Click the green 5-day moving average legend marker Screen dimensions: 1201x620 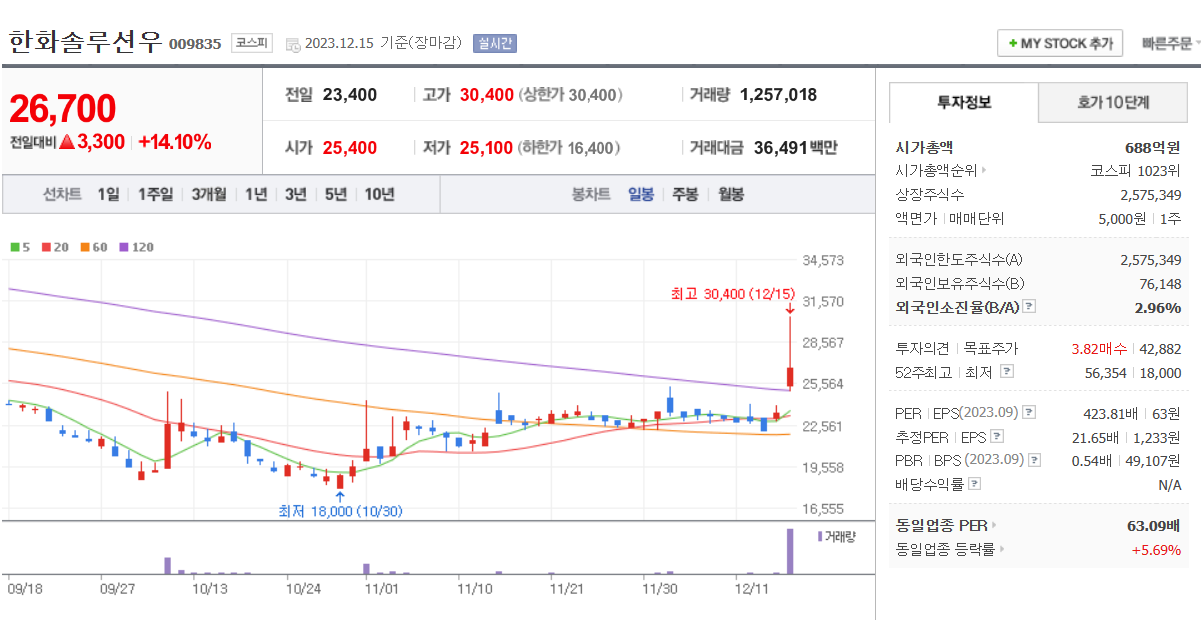(x=14, y=247)
